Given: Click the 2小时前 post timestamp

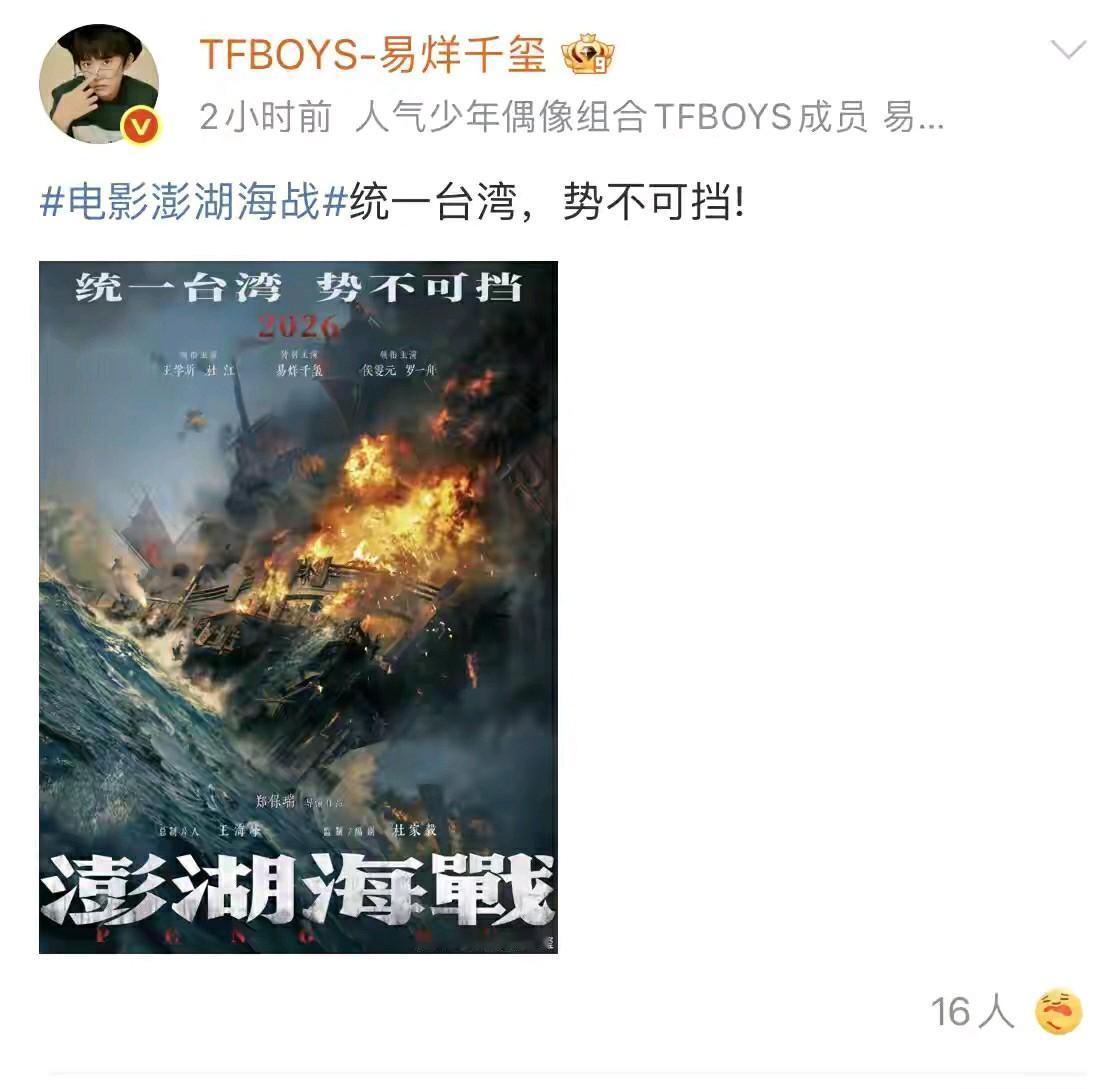Looking at the screenshot, I should point(265,117).
